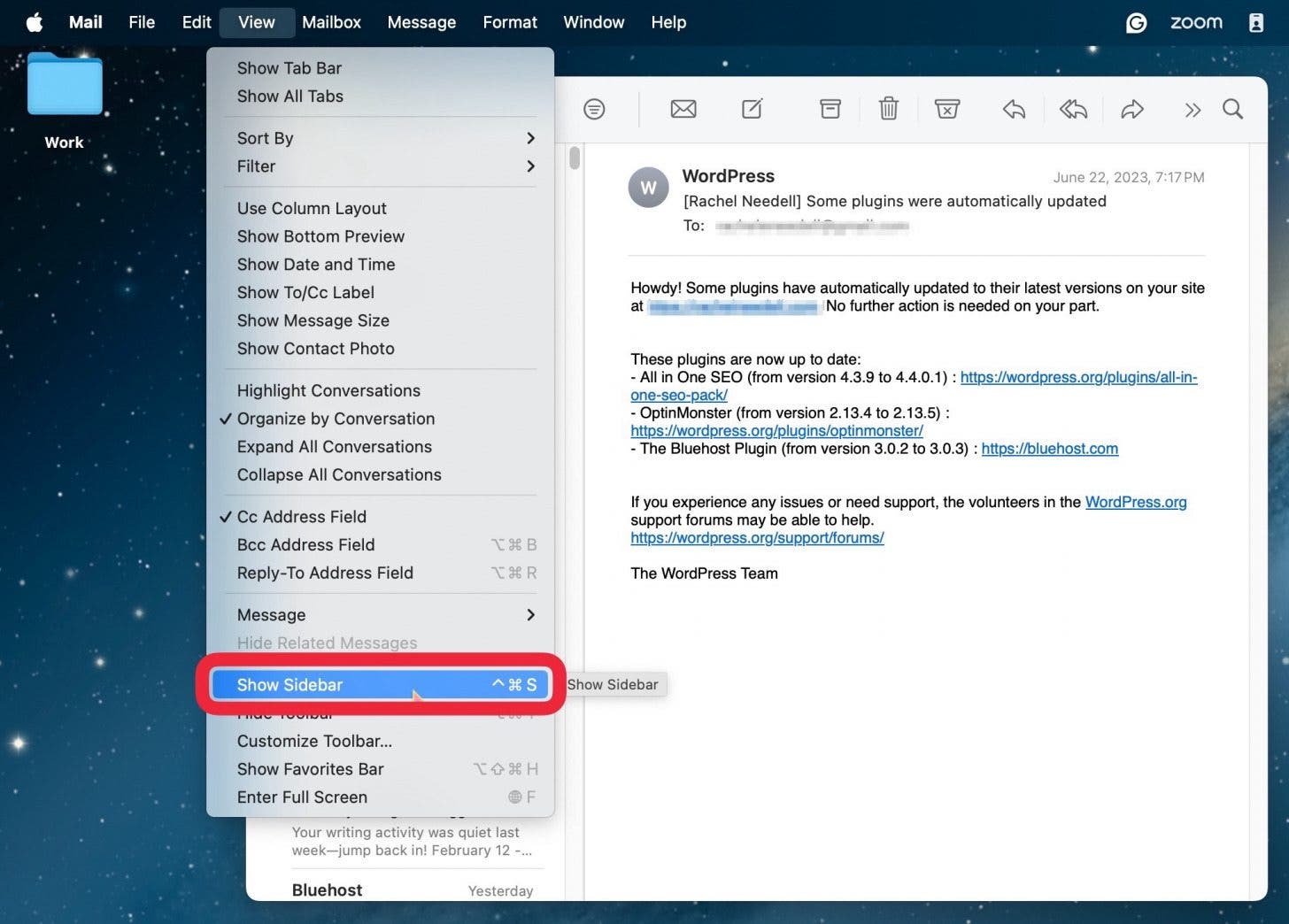Archive the message using the box icon

point(830,109)
